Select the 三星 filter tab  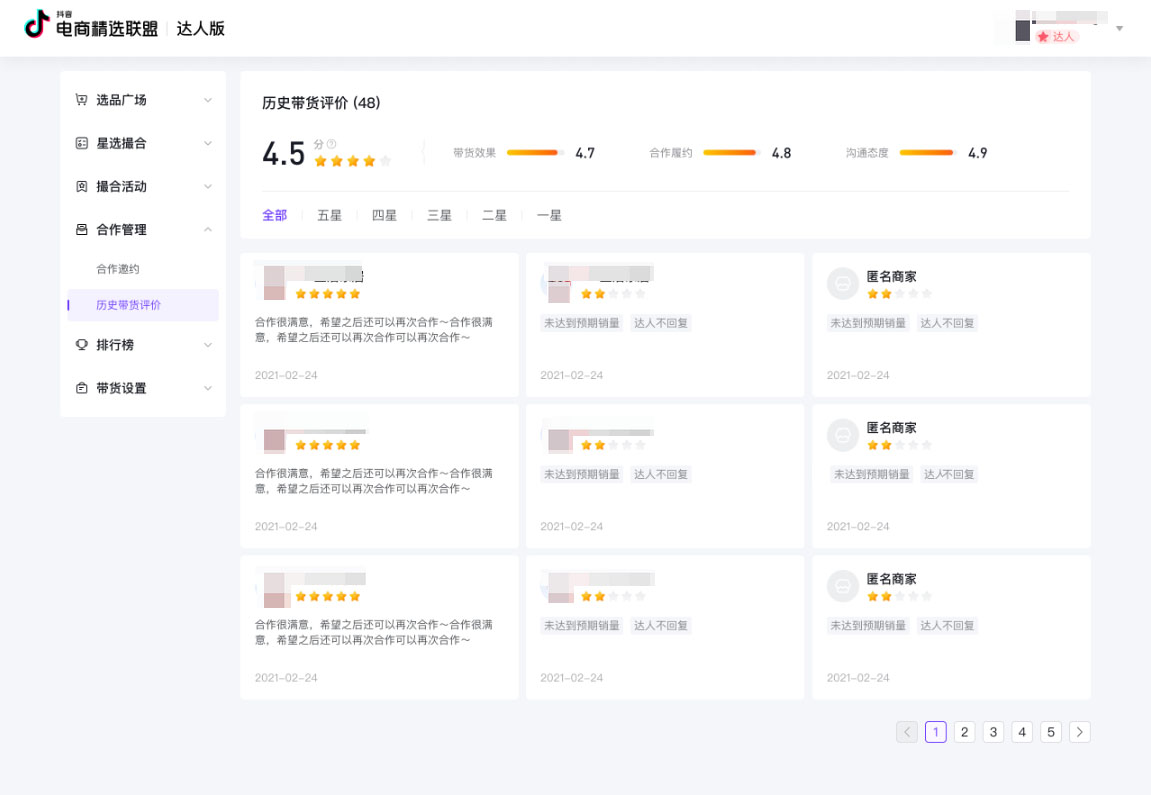click(x=439, y=215)
